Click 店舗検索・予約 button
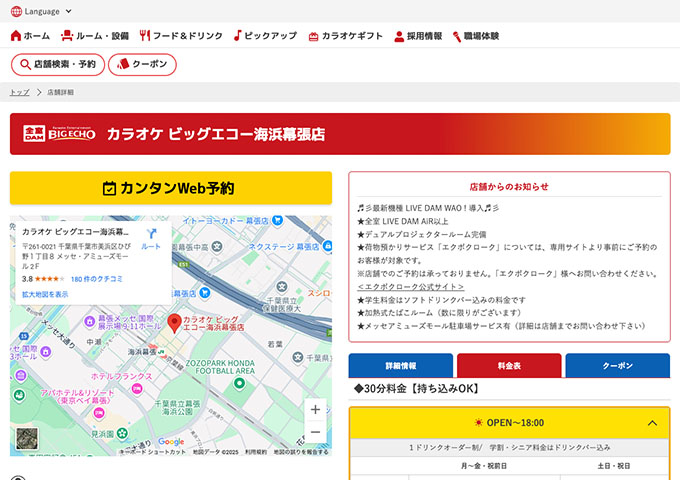Viewport: 680px width, 480px height. [x=58, y=64]
